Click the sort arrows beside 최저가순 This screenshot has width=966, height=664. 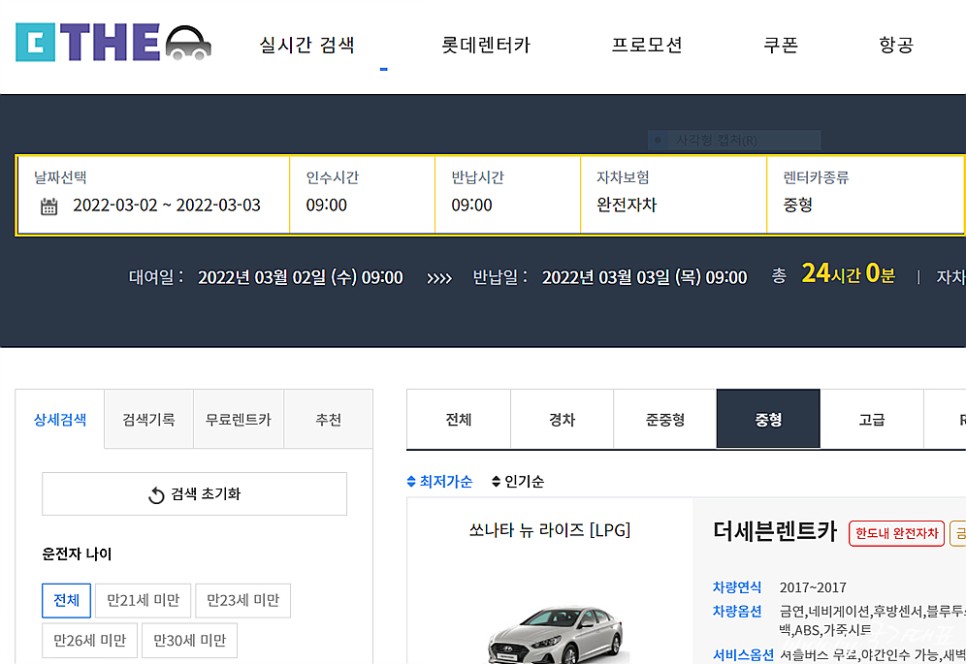point(412,482)
